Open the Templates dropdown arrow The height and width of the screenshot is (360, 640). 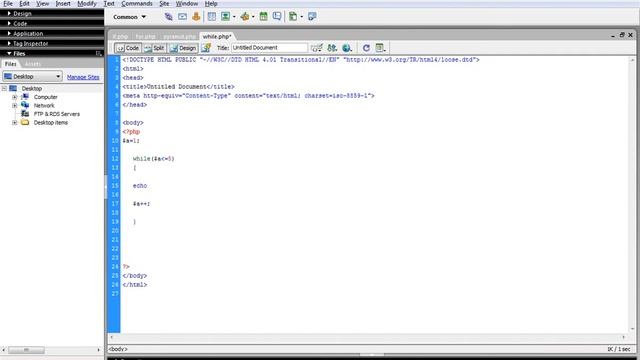pos(302,17)
